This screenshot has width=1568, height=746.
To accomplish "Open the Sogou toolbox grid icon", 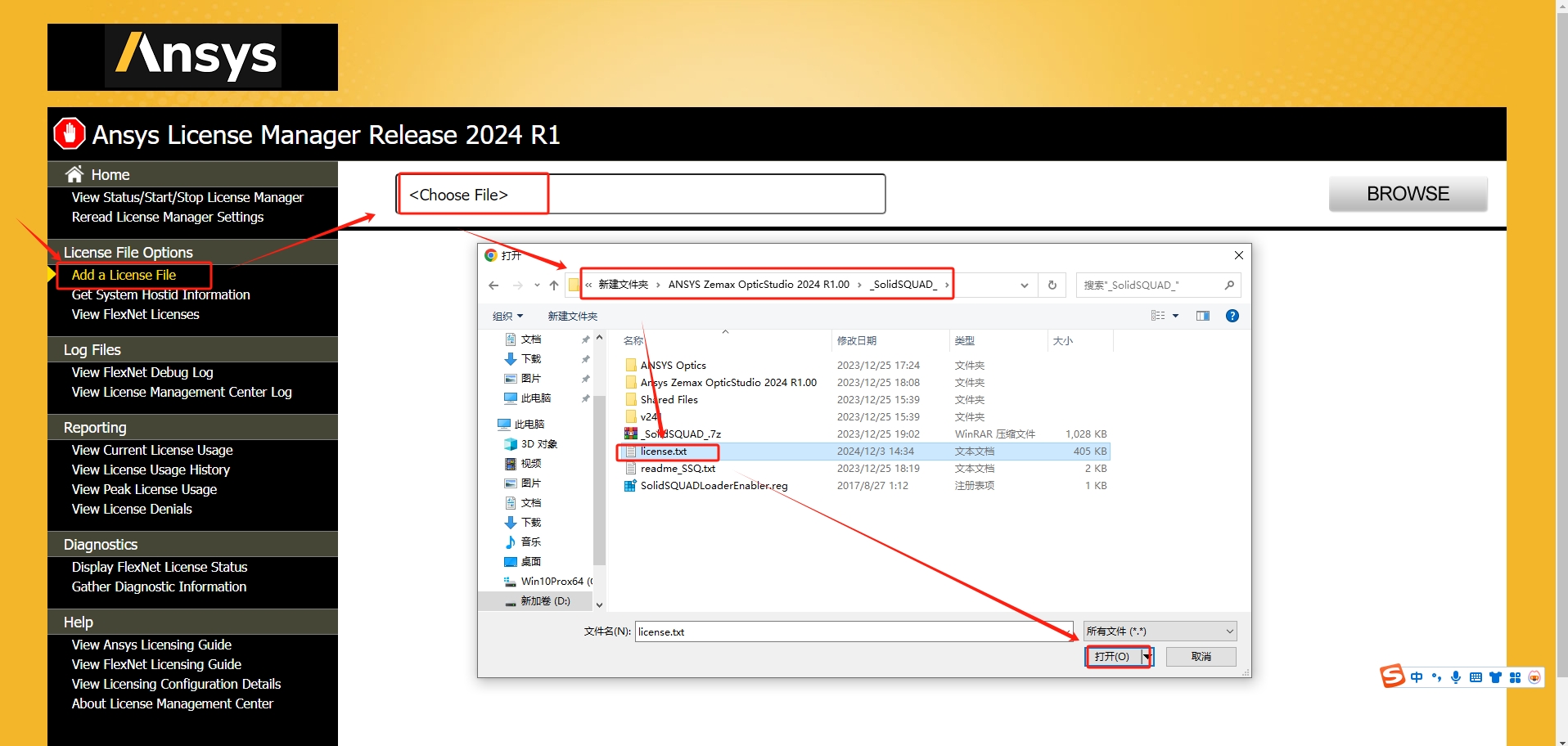I will coord(1515,676).
